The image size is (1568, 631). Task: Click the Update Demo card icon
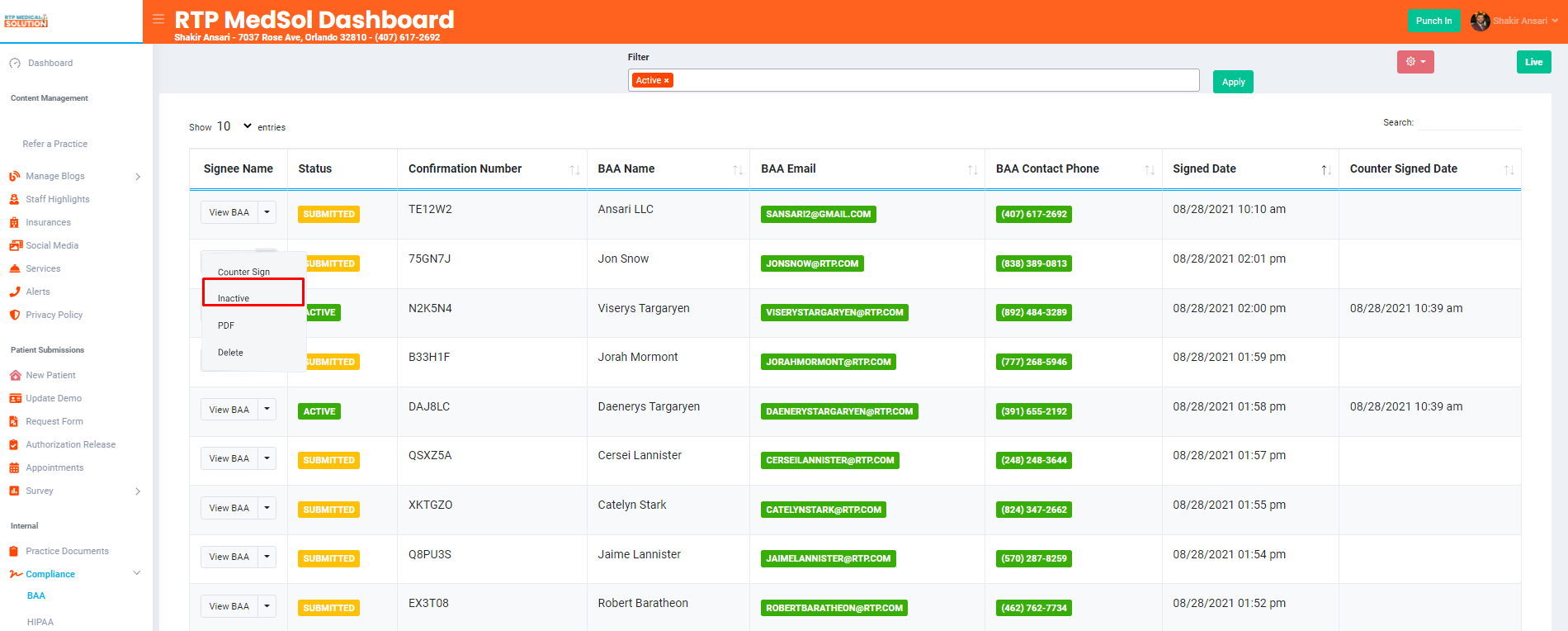15,398
